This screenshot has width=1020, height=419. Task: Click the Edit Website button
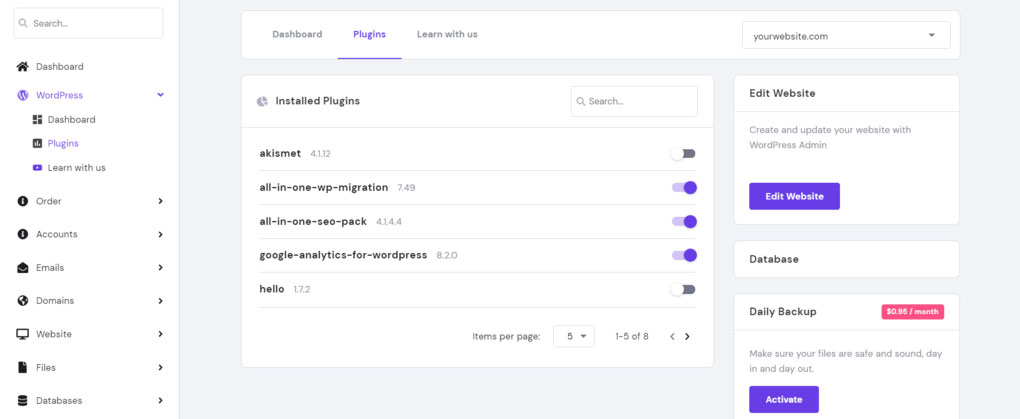pos(794,196)
